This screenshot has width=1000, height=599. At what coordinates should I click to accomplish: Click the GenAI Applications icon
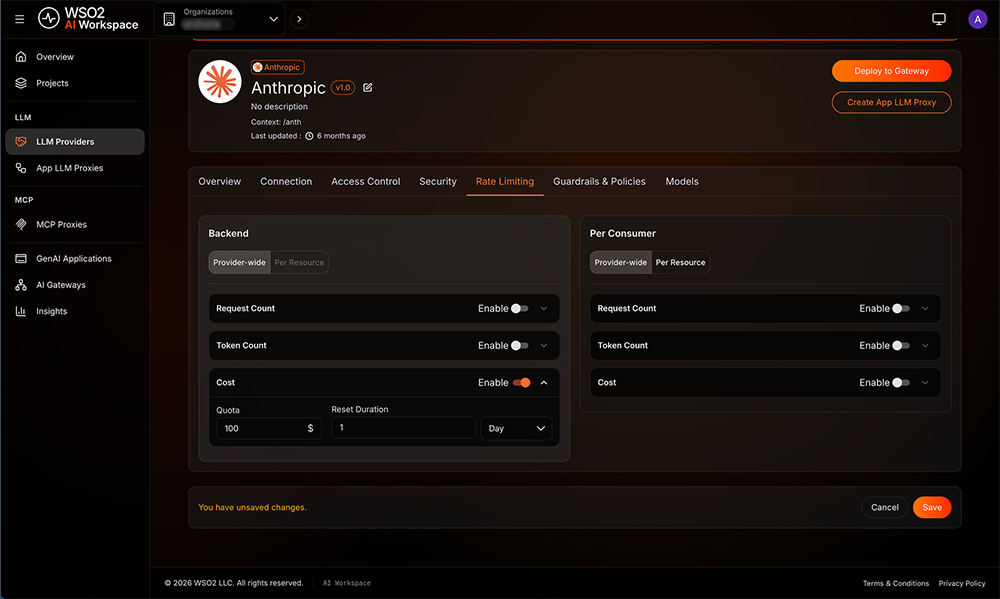[21, 258]
